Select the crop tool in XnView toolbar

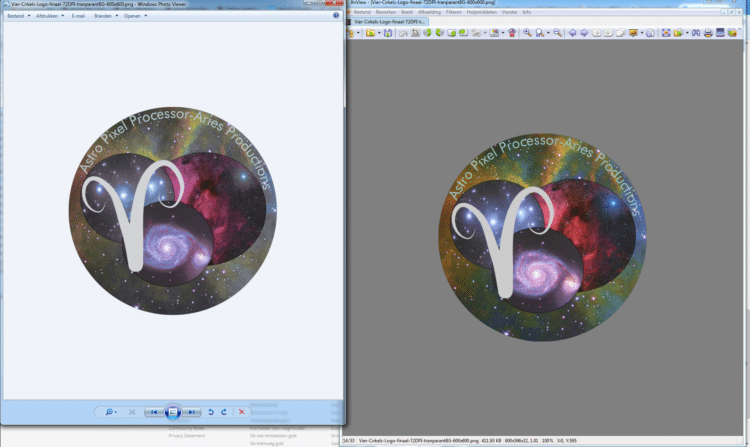[x=415, y=33]
